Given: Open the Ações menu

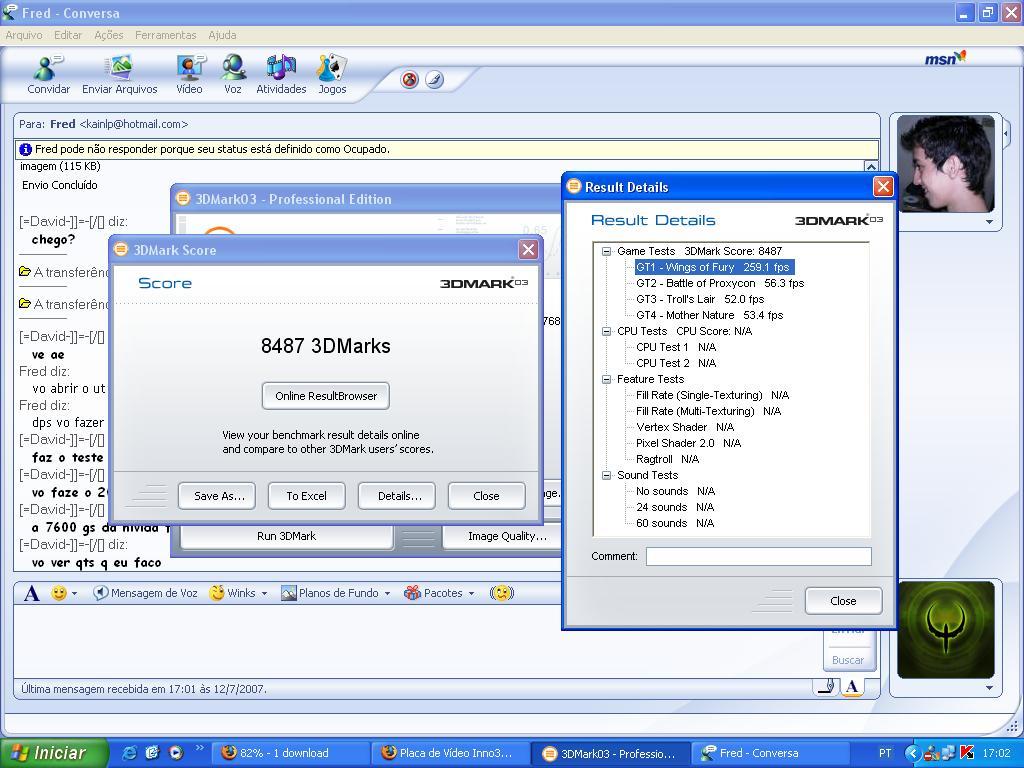Looking at the screenshot, I should point(108,35).
